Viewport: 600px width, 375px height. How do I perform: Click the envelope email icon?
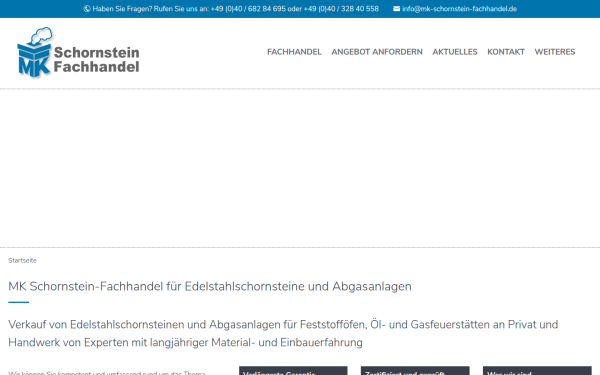396,9
